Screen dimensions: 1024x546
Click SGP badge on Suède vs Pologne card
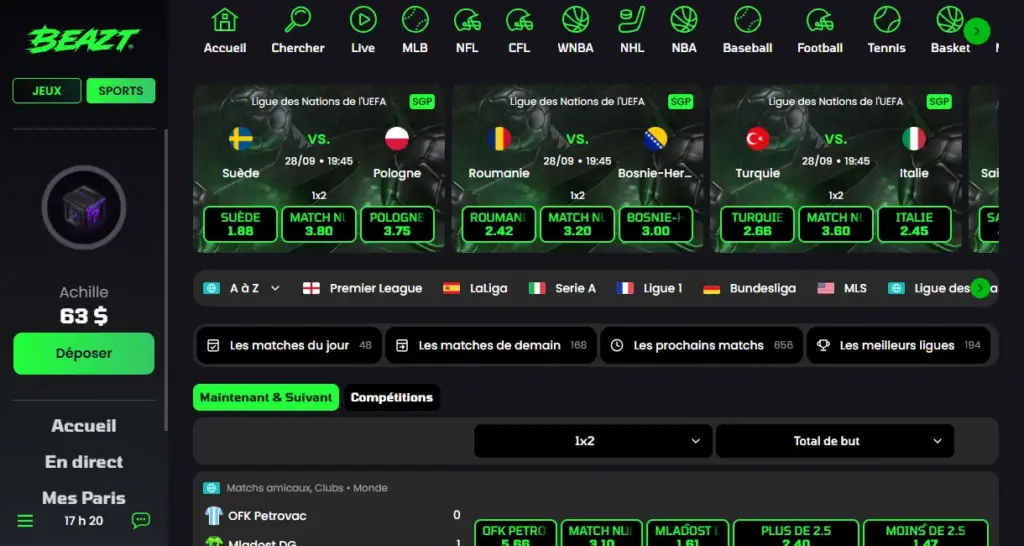click(x=422, y=101)
